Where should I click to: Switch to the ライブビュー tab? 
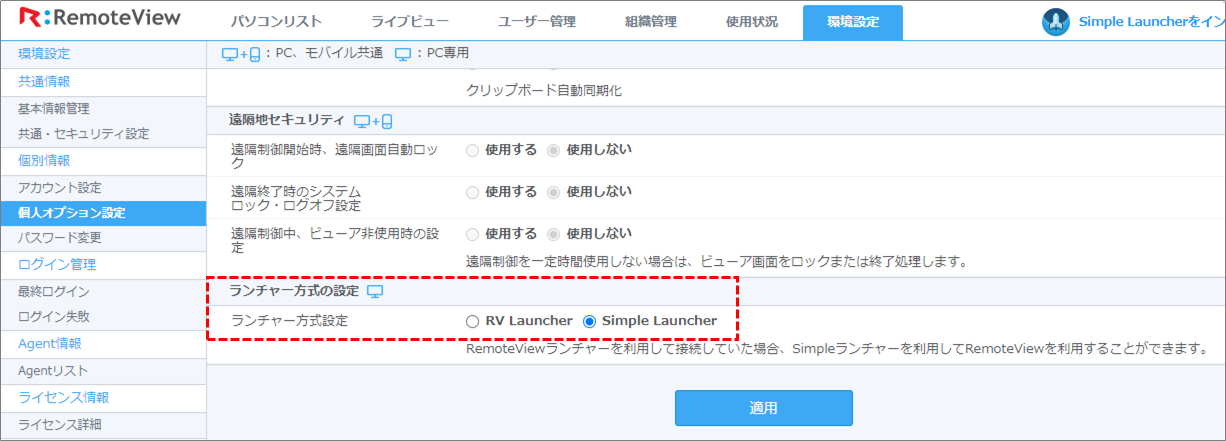pos(409,22)
